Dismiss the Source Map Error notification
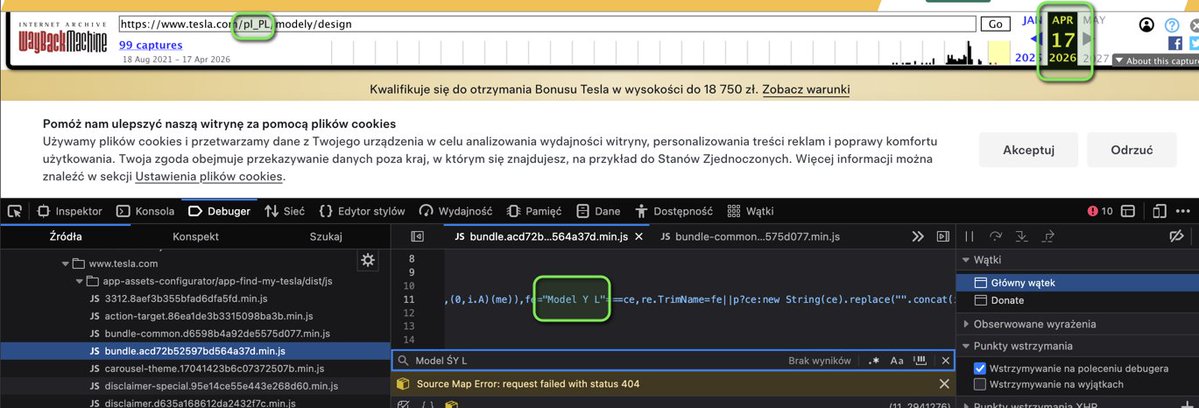 point(944,384)
